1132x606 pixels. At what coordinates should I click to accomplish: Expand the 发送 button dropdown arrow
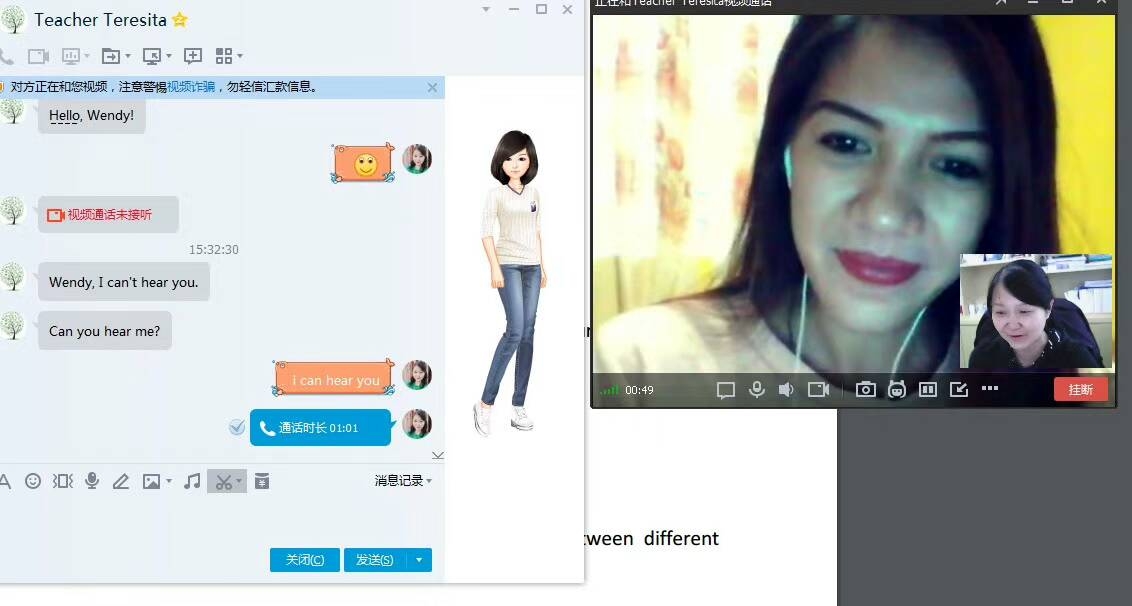419,559
